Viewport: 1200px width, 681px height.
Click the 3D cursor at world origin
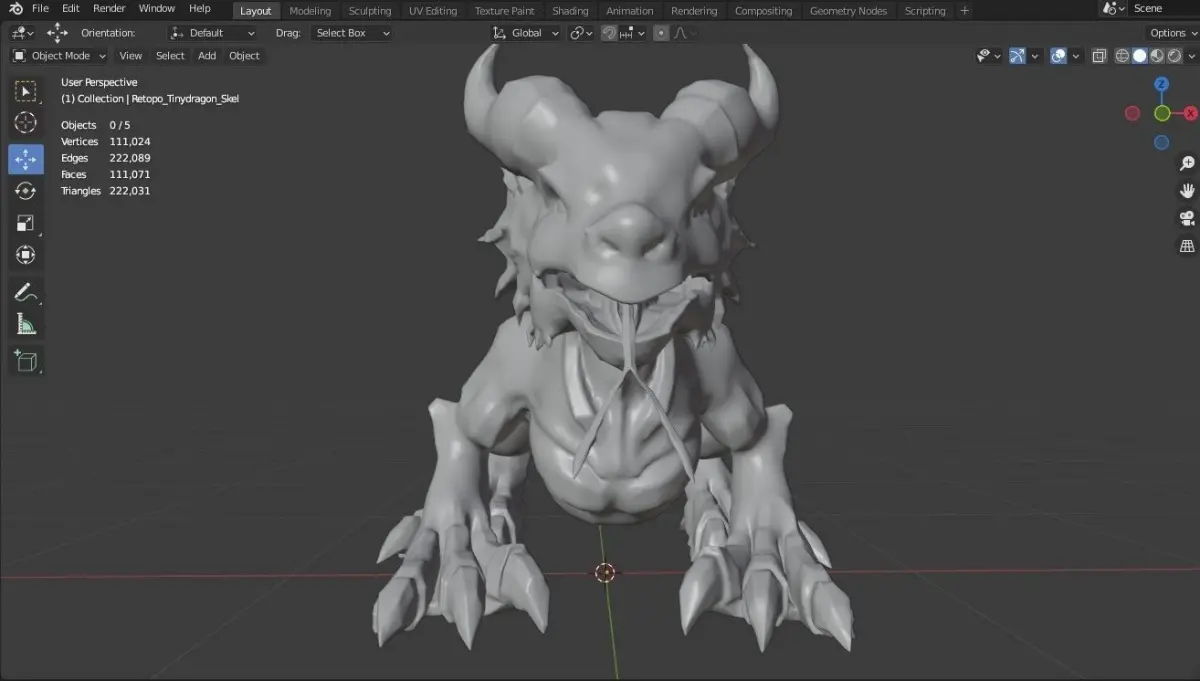click(x=604, y=572)
